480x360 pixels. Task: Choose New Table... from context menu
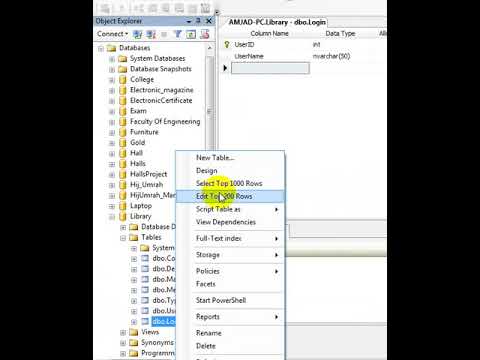(215, 158)
